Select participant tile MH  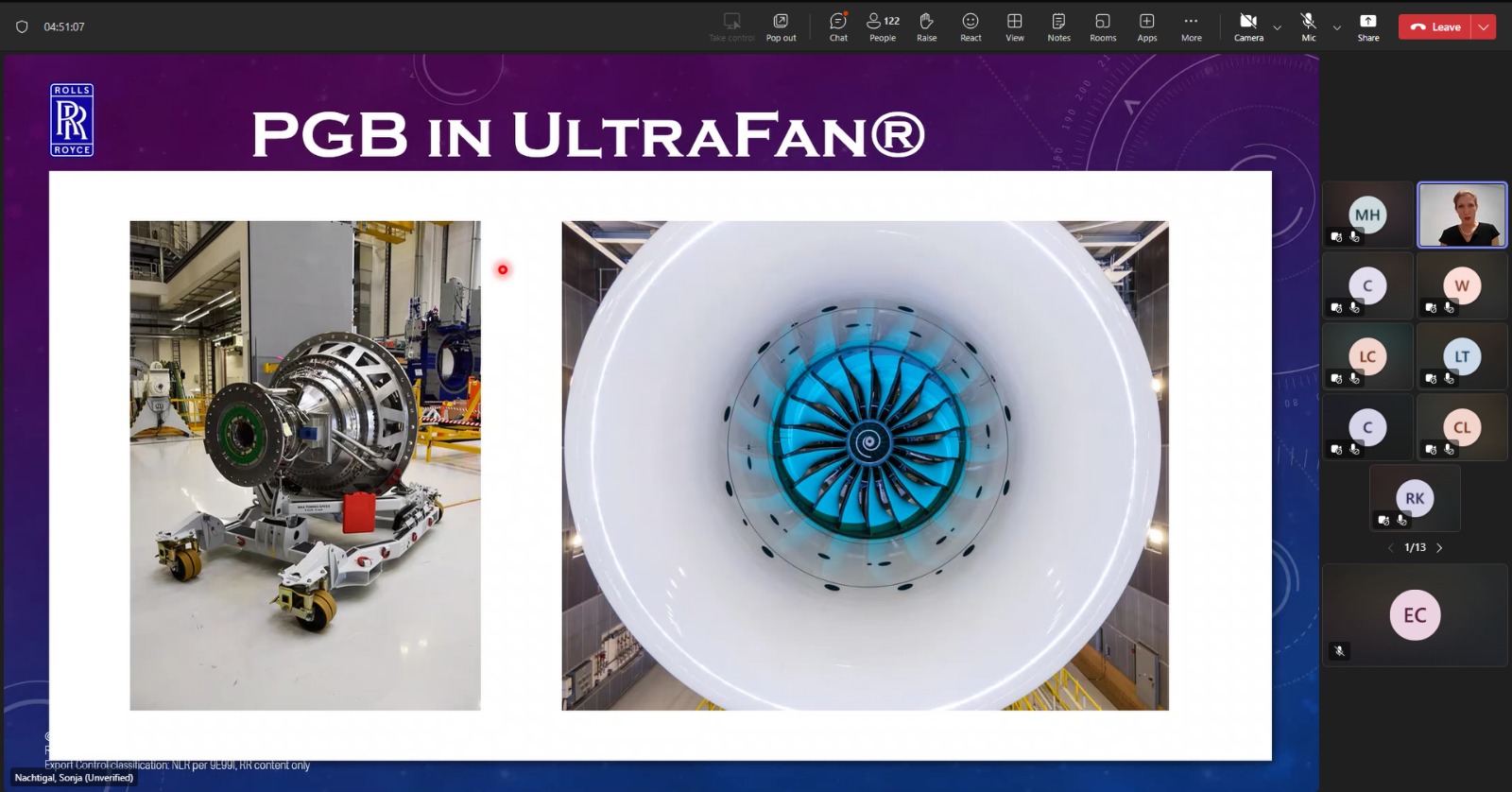point(1367,215)
